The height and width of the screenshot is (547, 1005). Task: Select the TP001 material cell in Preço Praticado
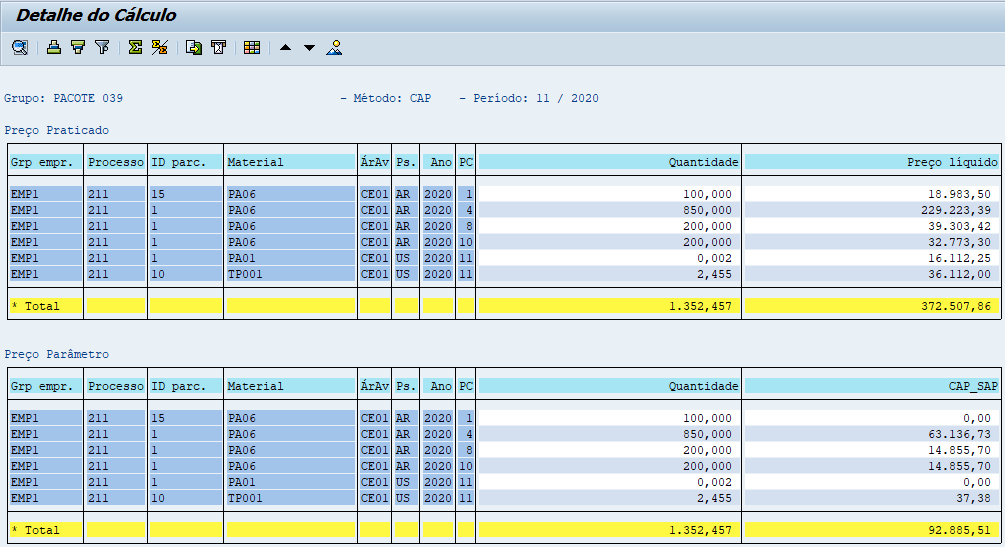point(290,274)
